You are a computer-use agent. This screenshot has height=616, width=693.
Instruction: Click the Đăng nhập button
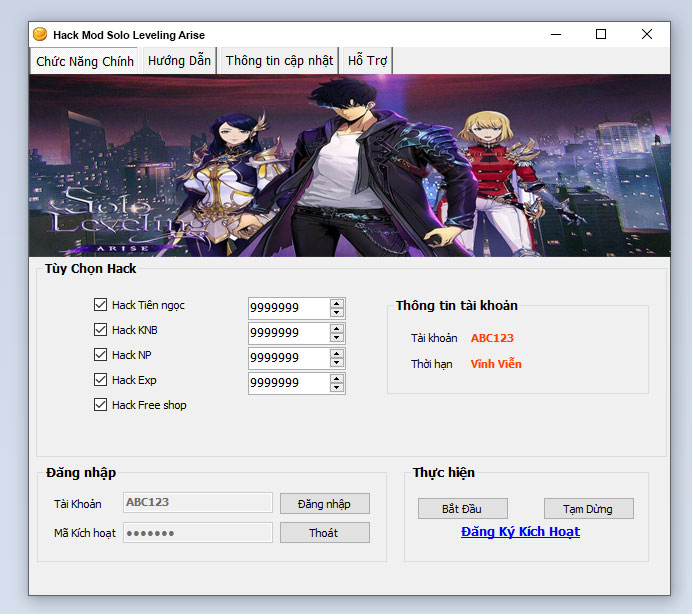(324, 504)
